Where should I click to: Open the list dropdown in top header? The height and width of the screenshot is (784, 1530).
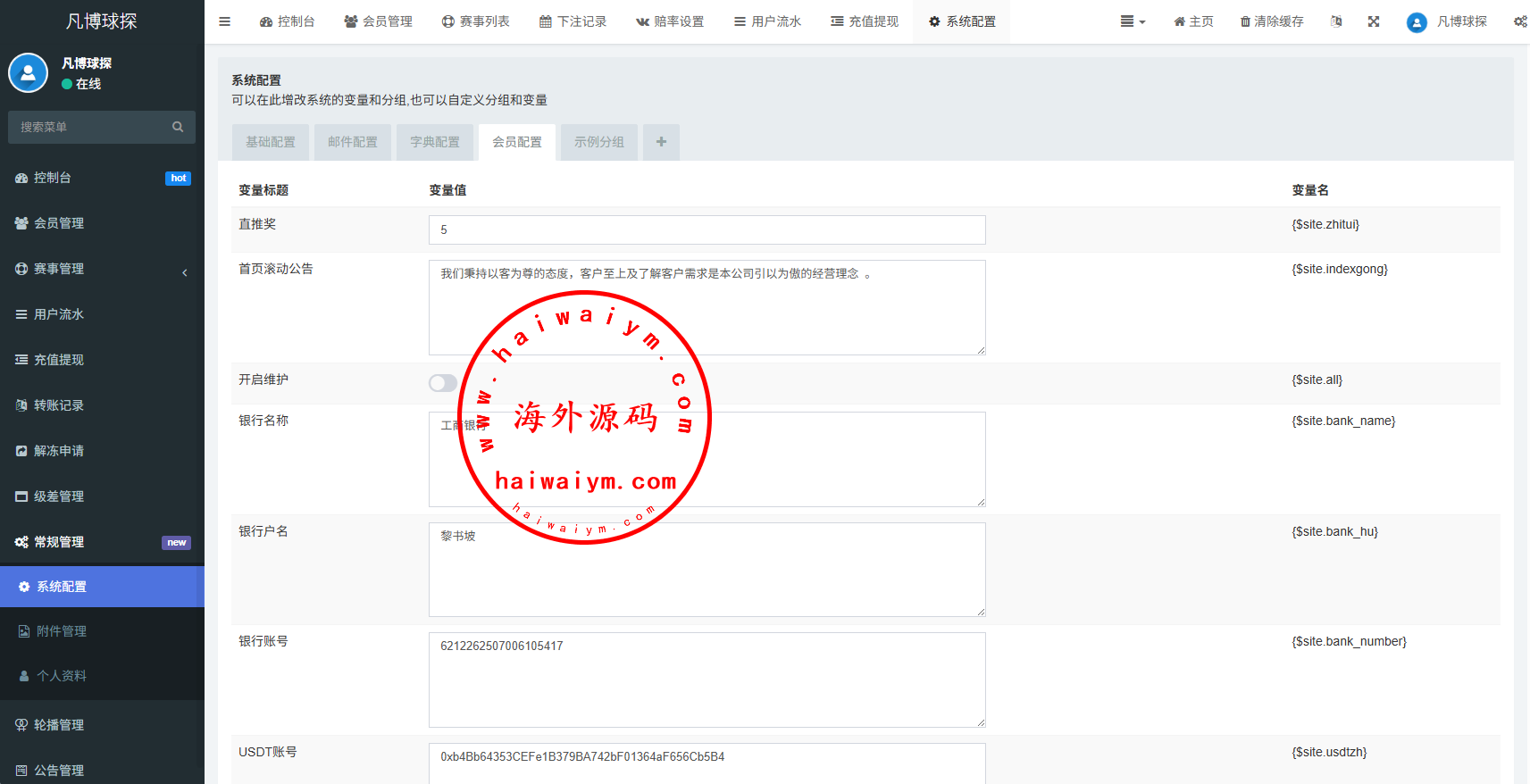(1133, 21)
